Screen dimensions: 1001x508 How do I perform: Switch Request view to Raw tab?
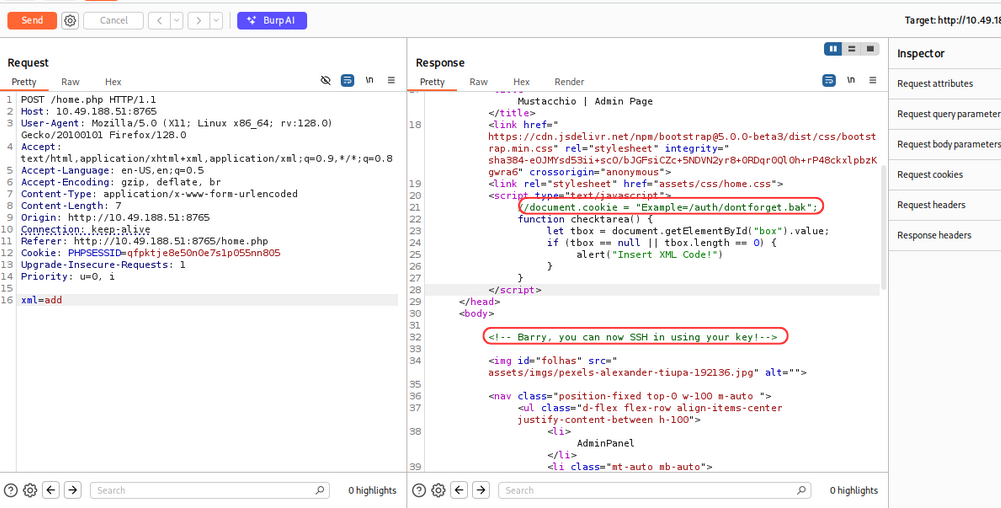point(70,82)
